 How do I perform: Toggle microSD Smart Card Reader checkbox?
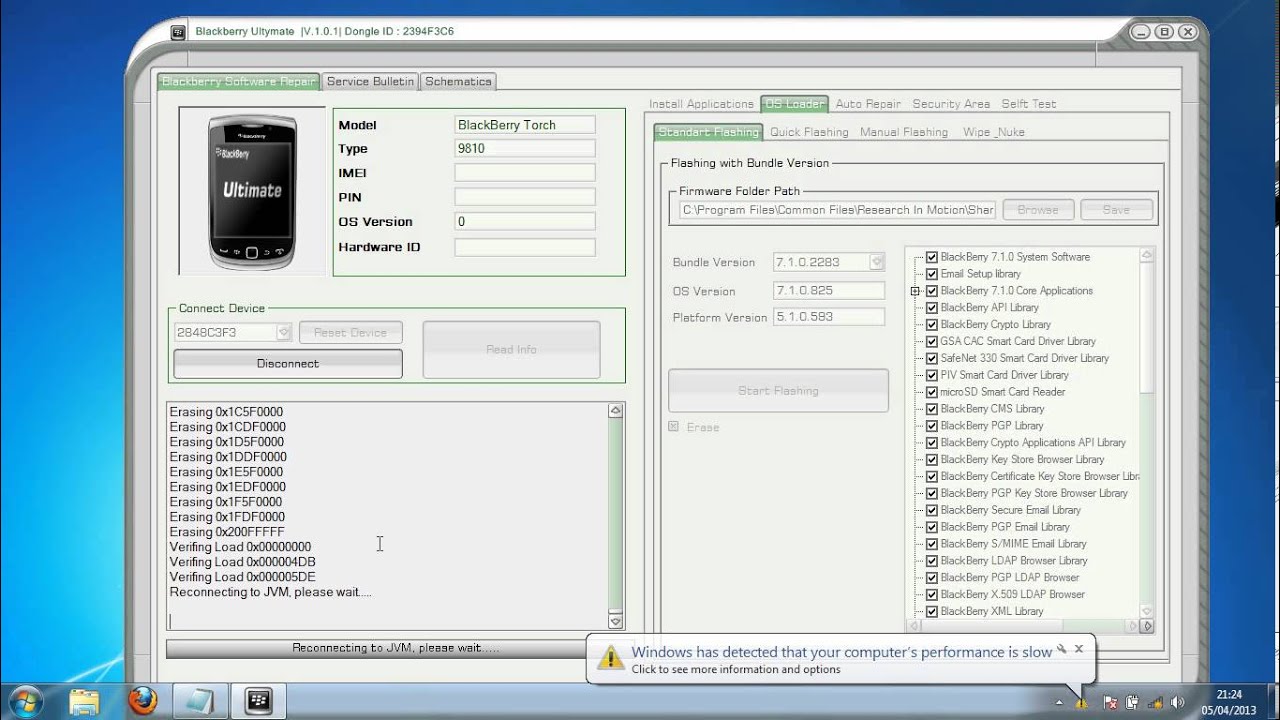point(932,392)
